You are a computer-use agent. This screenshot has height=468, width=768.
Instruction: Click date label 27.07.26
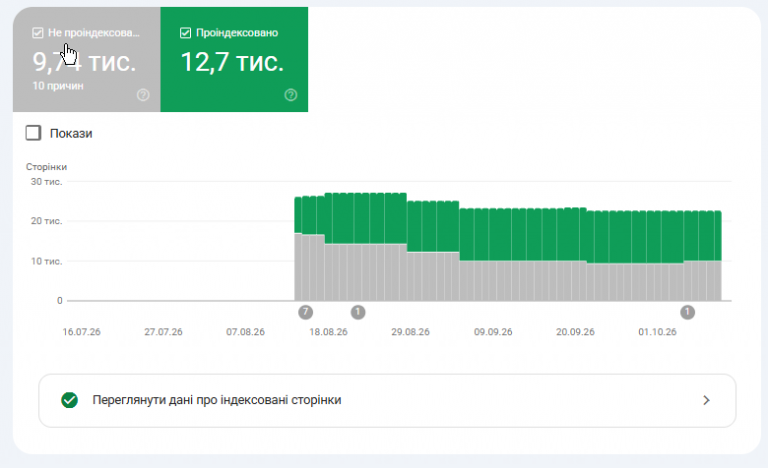[x=163, y=332]
